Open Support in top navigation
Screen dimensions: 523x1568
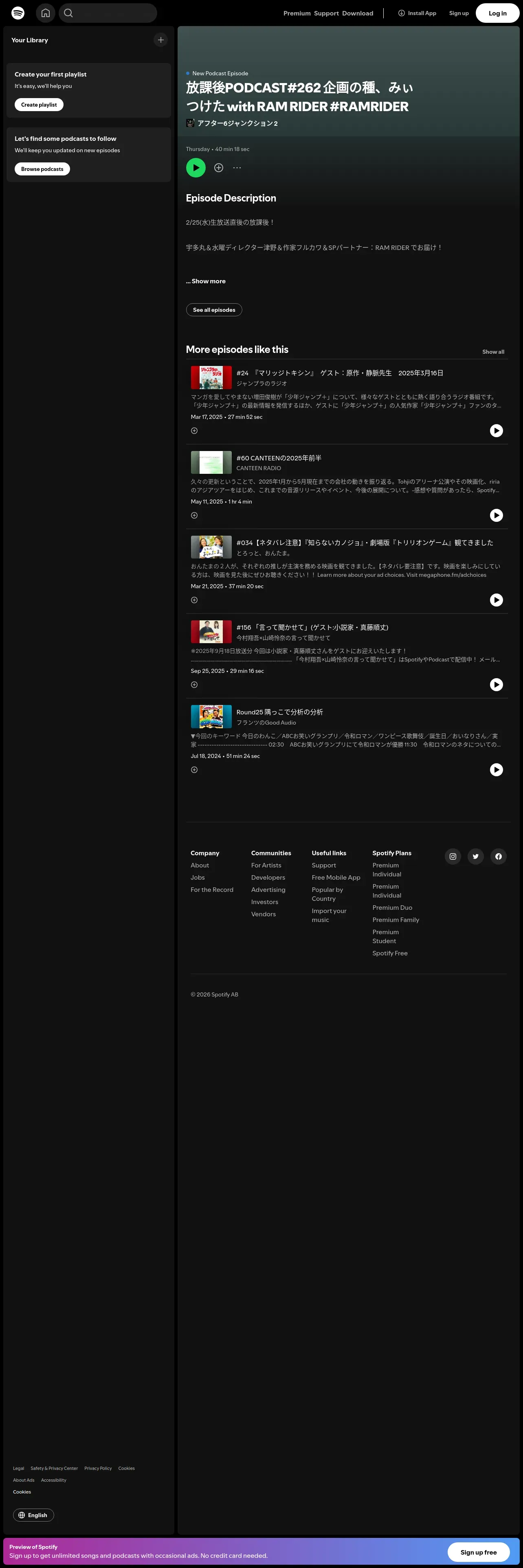pos(326,13)
